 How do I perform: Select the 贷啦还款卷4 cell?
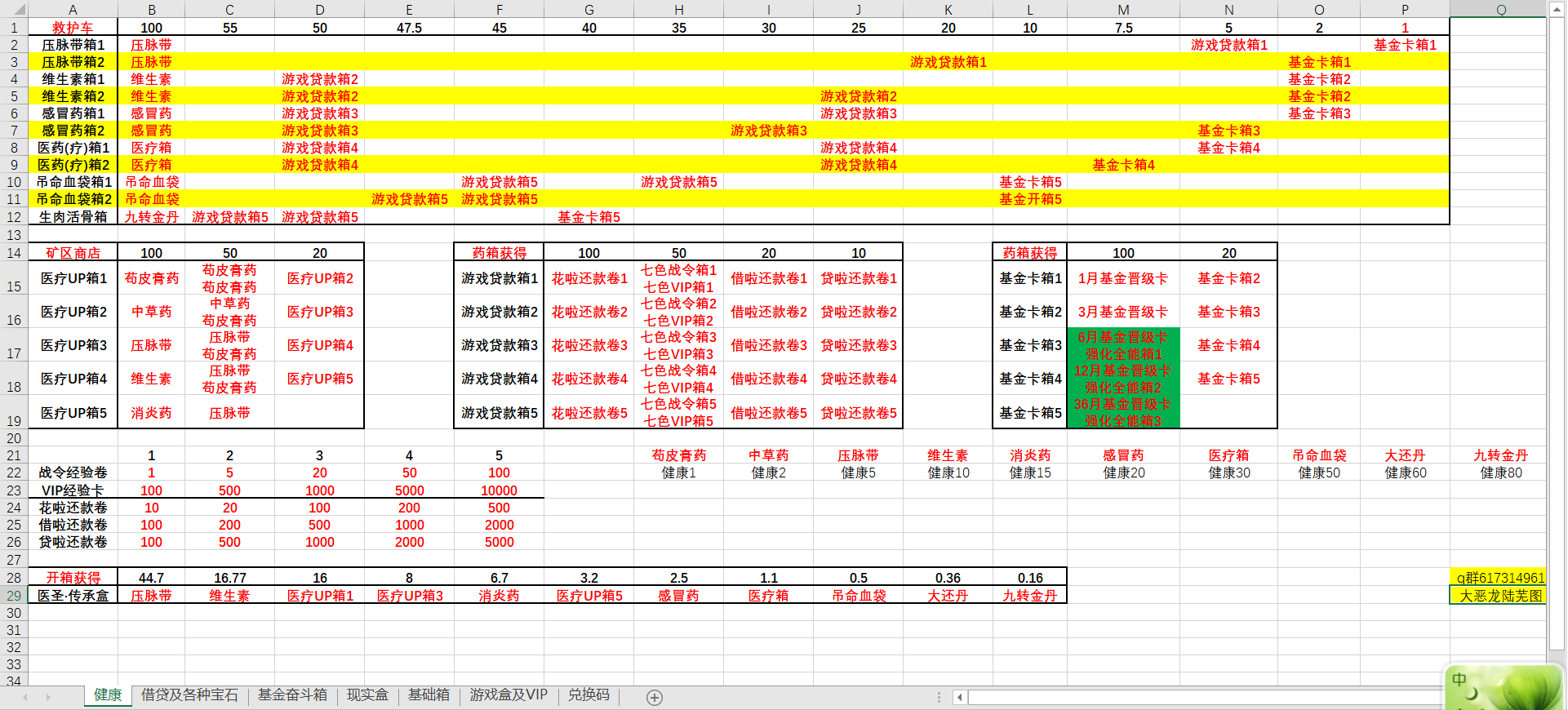tap(858, 379)
